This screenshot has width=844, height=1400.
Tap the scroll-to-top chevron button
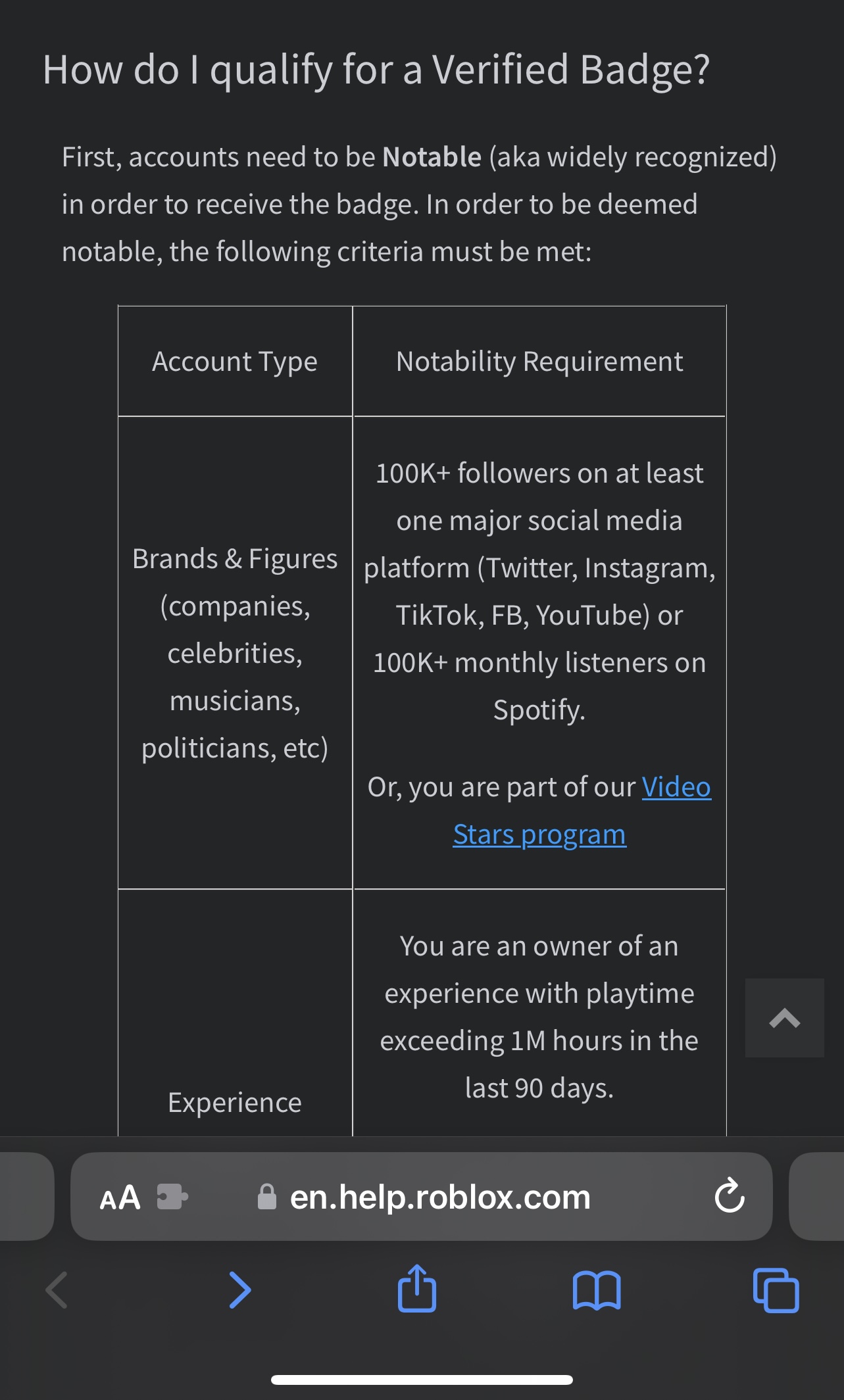tap(784, 1017)
